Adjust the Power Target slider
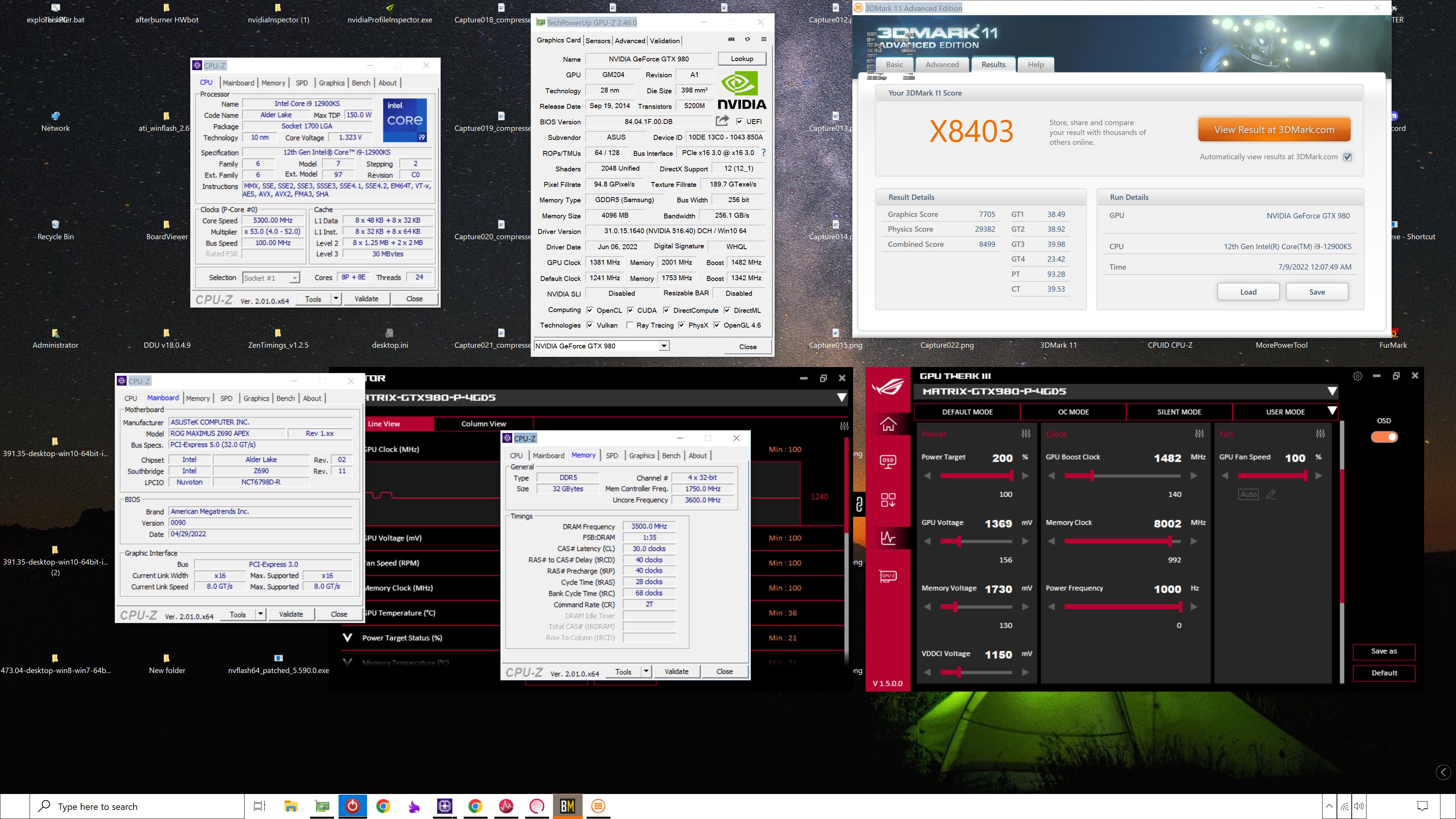The width and height of the screenshot is (1456, 819). coord(976,476)
